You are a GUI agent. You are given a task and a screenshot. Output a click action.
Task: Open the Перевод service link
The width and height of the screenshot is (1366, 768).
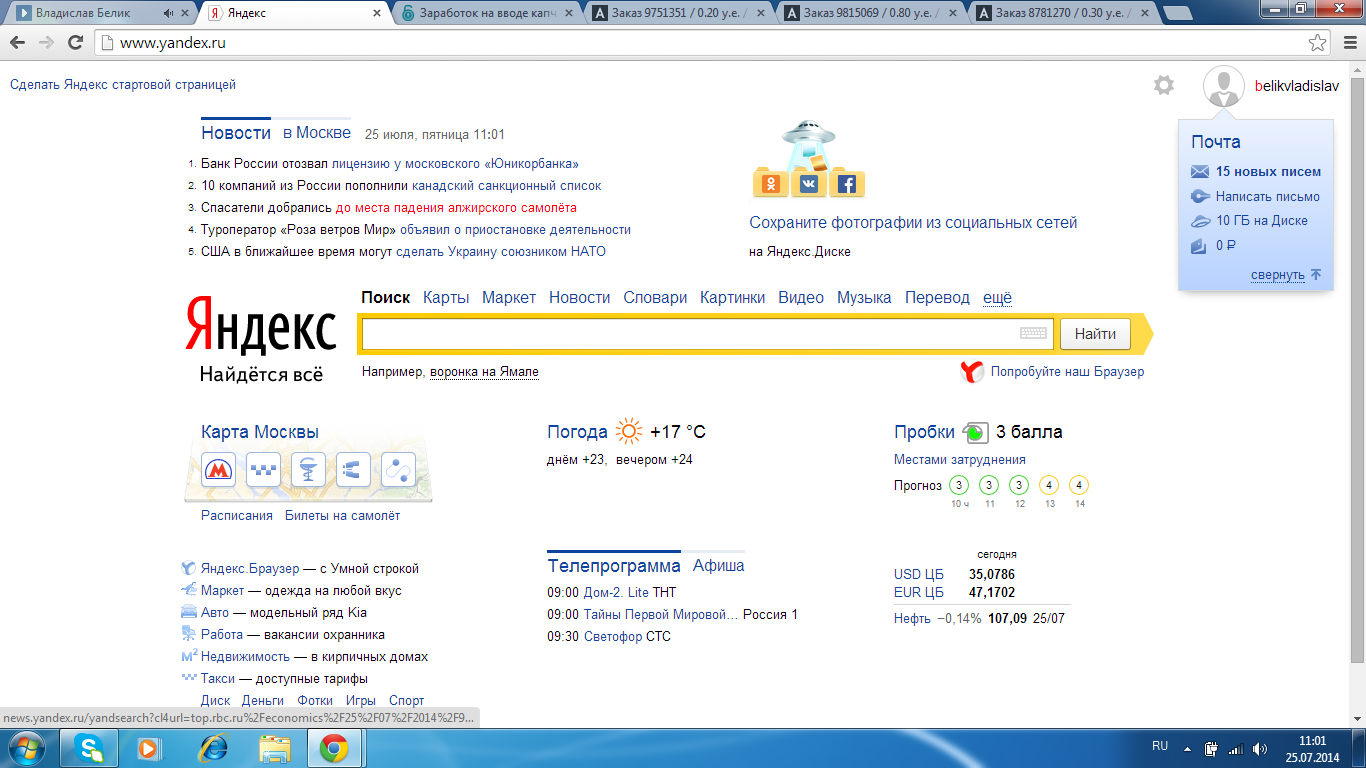(937, 298)
